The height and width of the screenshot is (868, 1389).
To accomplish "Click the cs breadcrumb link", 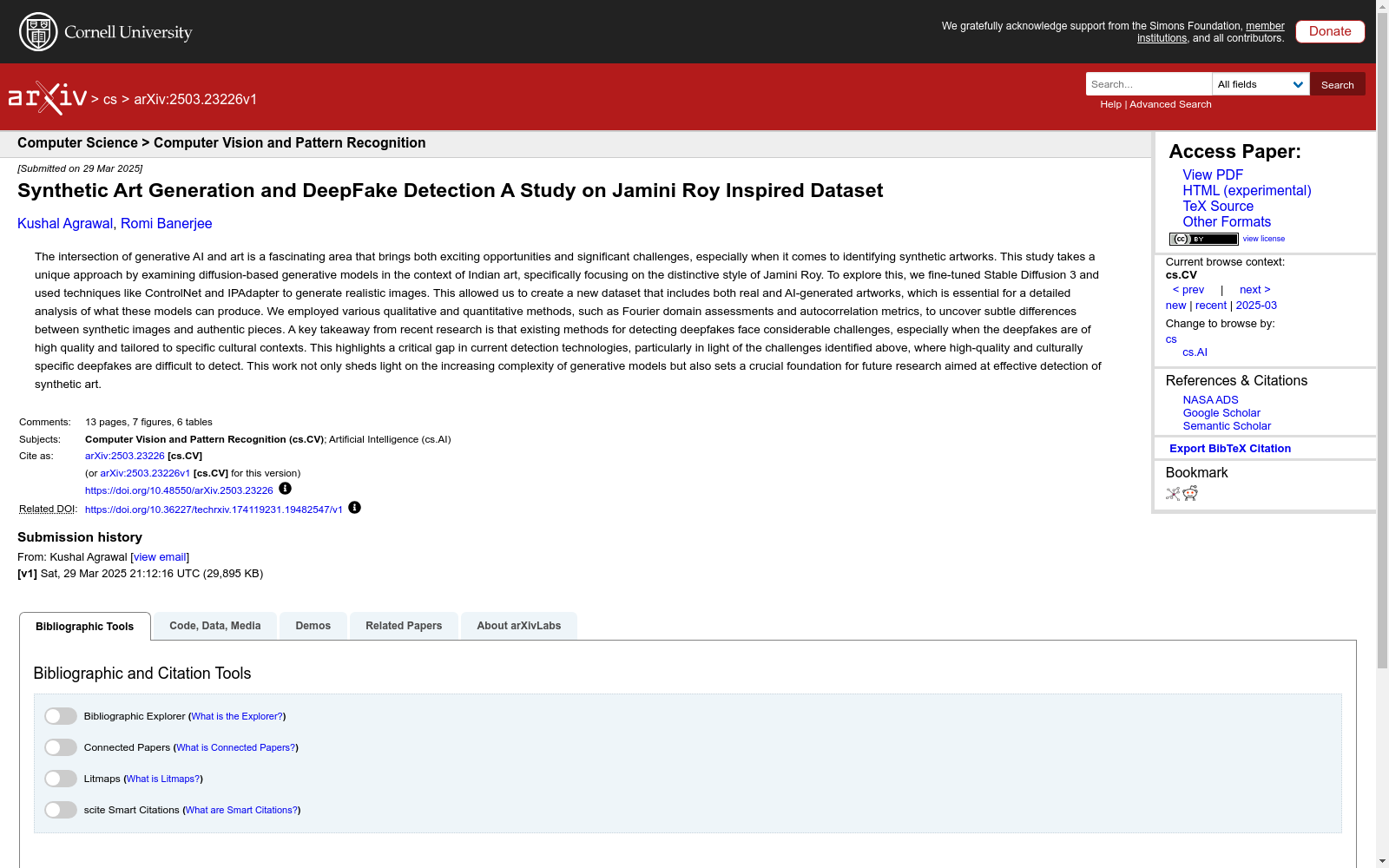I will (110, 100).
